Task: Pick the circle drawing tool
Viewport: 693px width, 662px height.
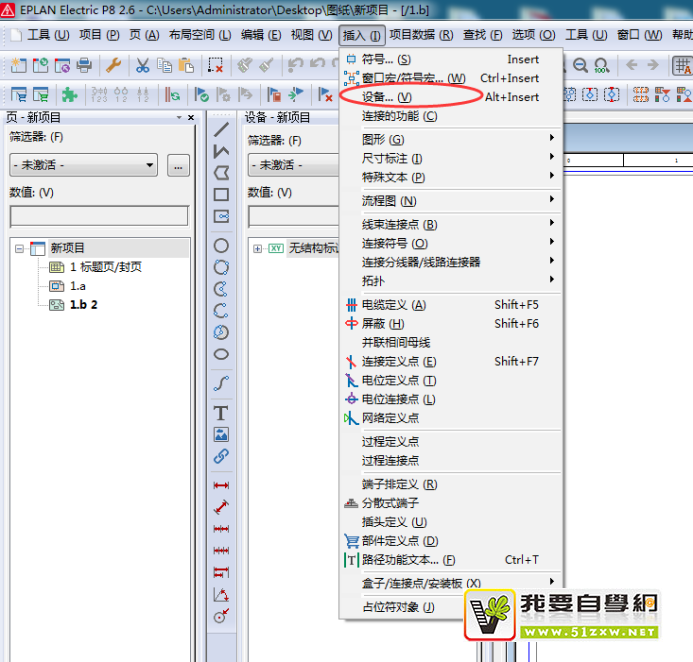Action: [x=221, y=246]
